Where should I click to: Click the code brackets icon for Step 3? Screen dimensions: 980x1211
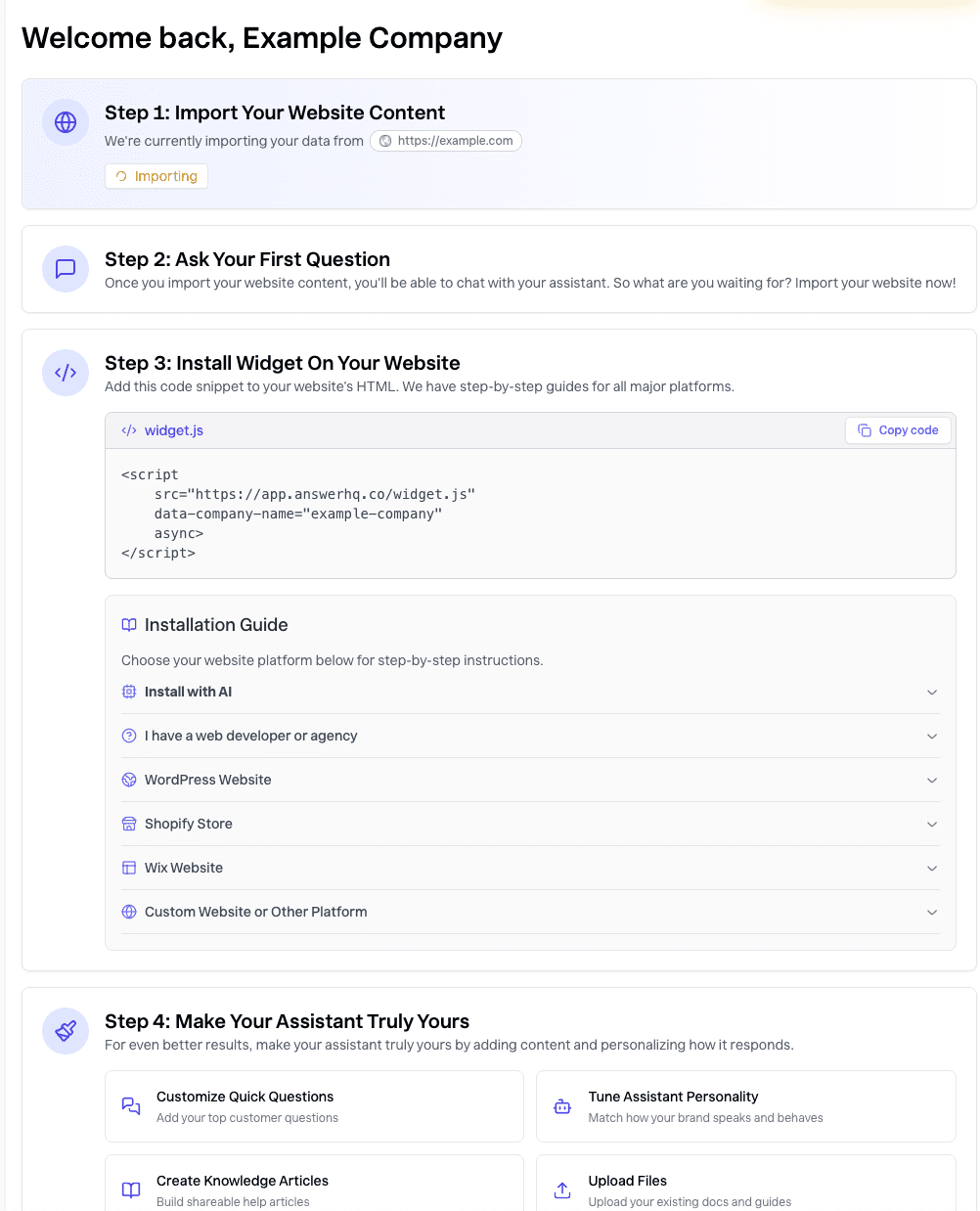(66, 373)
